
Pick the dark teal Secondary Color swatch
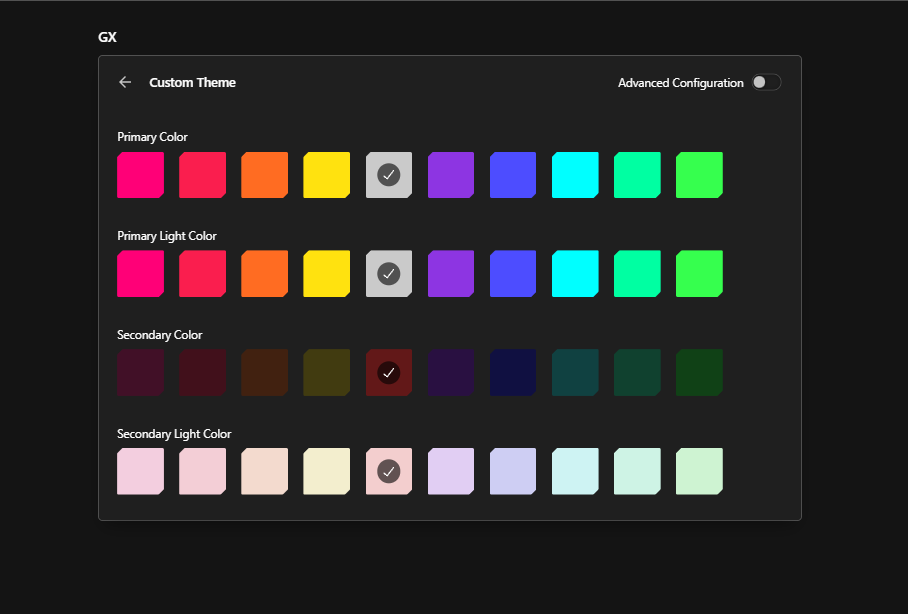[575, 372]
